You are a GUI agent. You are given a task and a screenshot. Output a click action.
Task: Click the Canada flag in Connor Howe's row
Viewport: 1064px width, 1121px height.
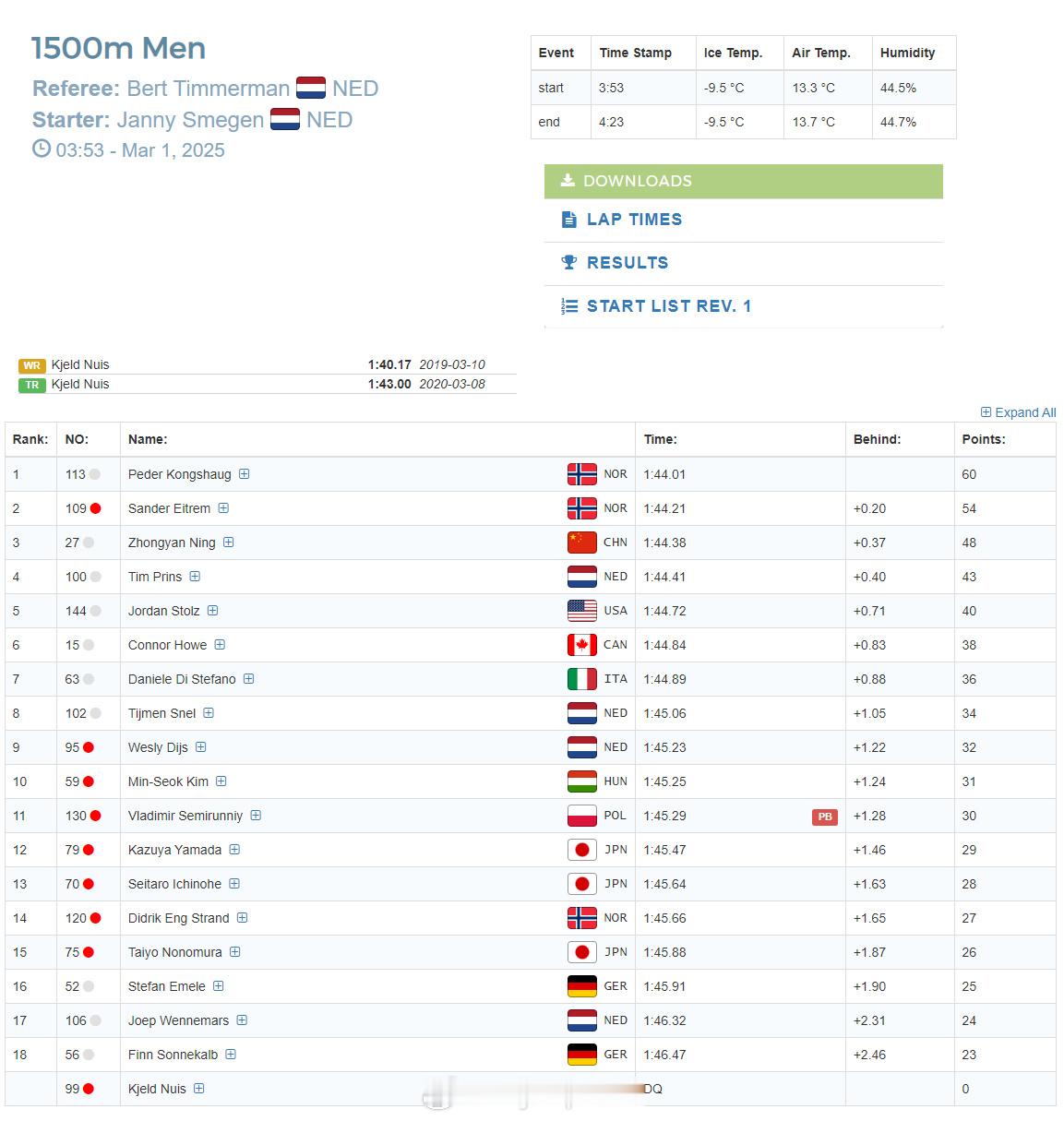click(x=582, y=645)
